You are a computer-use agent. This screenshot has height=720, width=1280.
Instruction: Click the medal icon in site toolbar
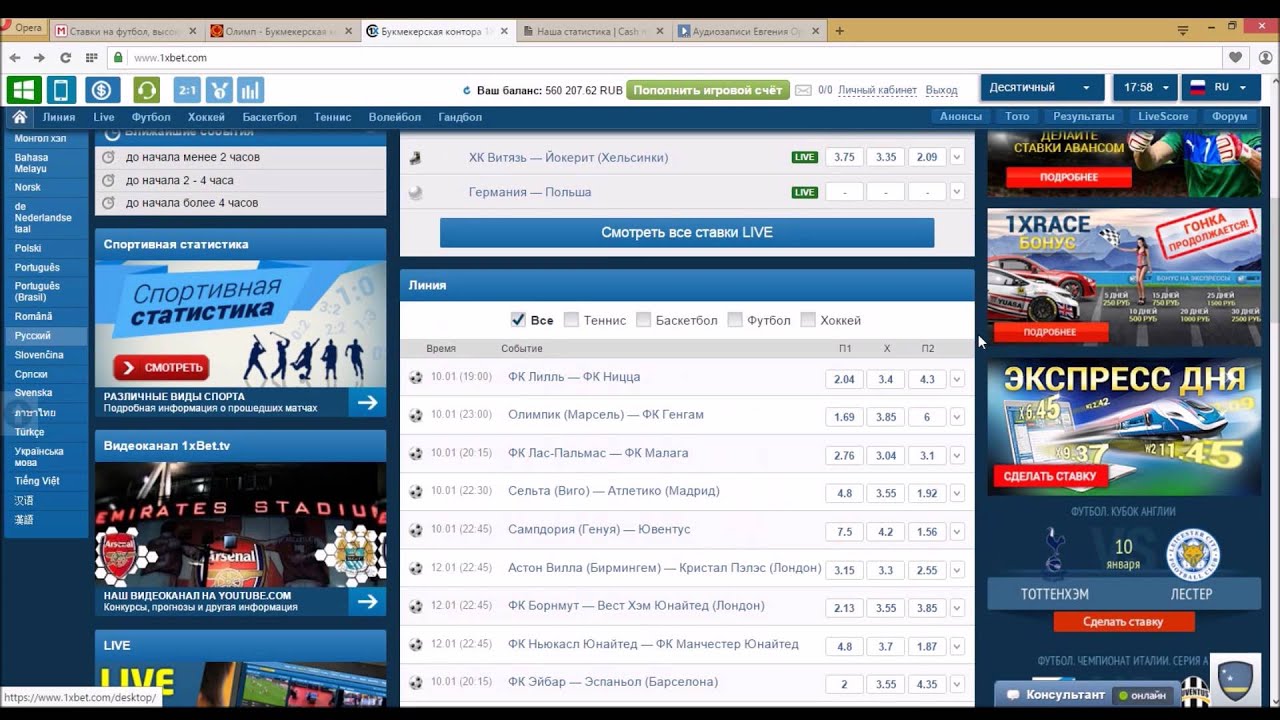coord(219,90)
